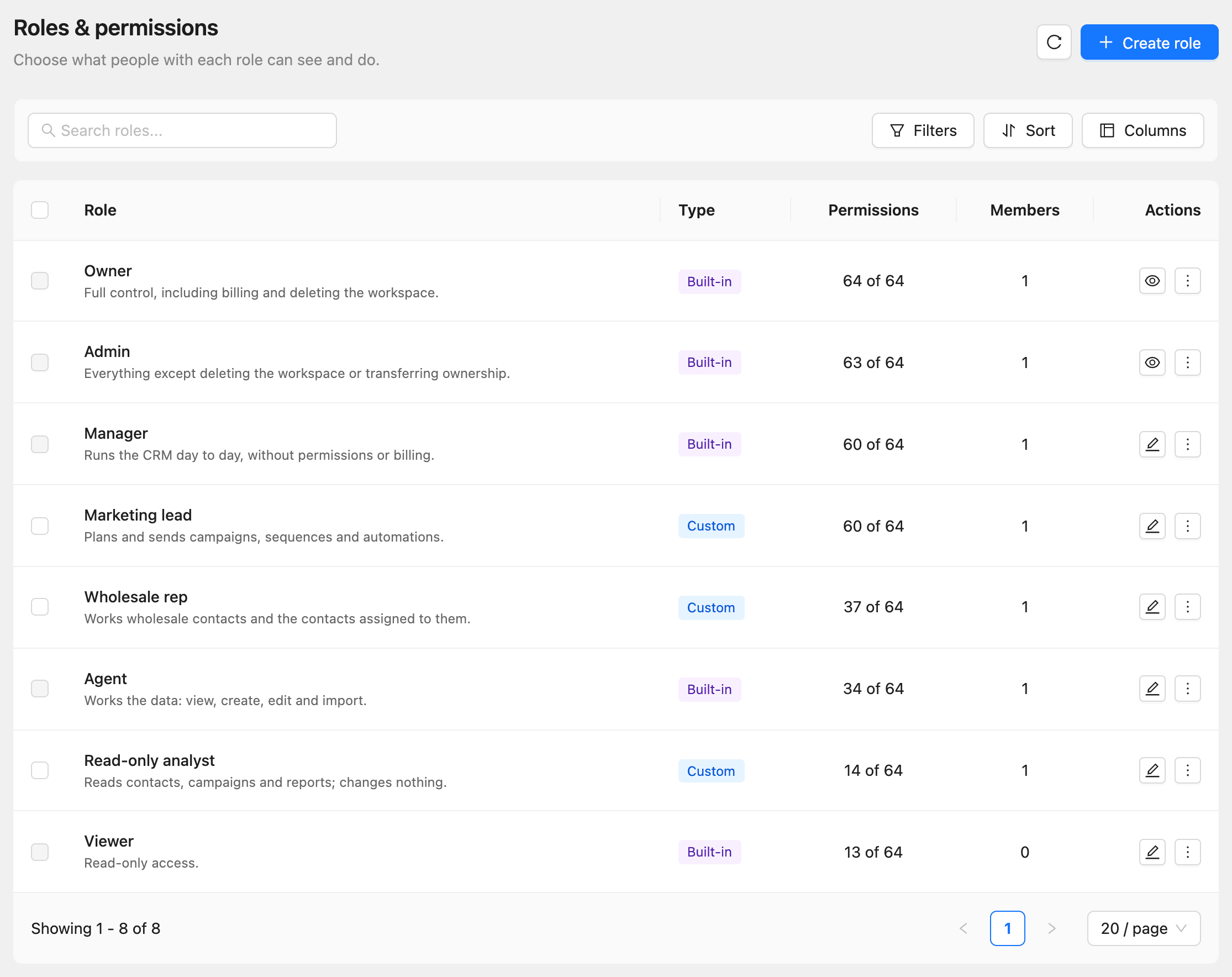Screen dimensions: 1232x977
Task: Go to previous page arrow
Action: tap(964, 928)
